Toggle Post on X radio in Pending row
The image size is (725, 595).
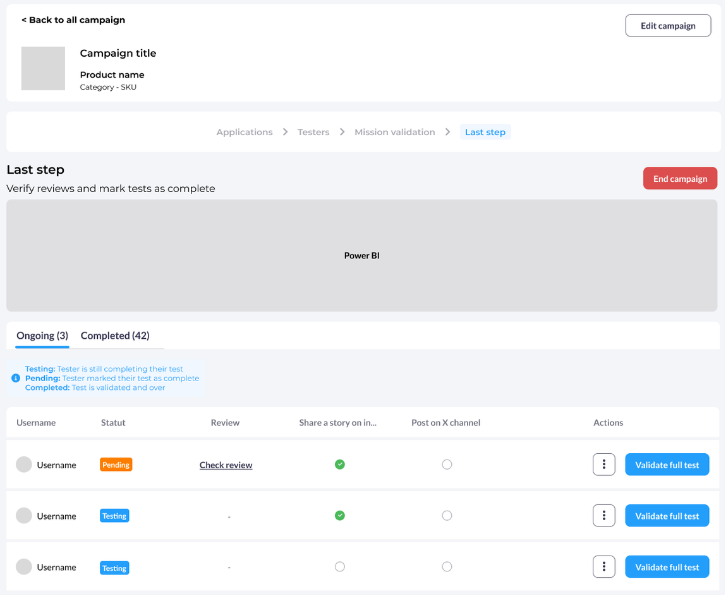tap(447, 464)
